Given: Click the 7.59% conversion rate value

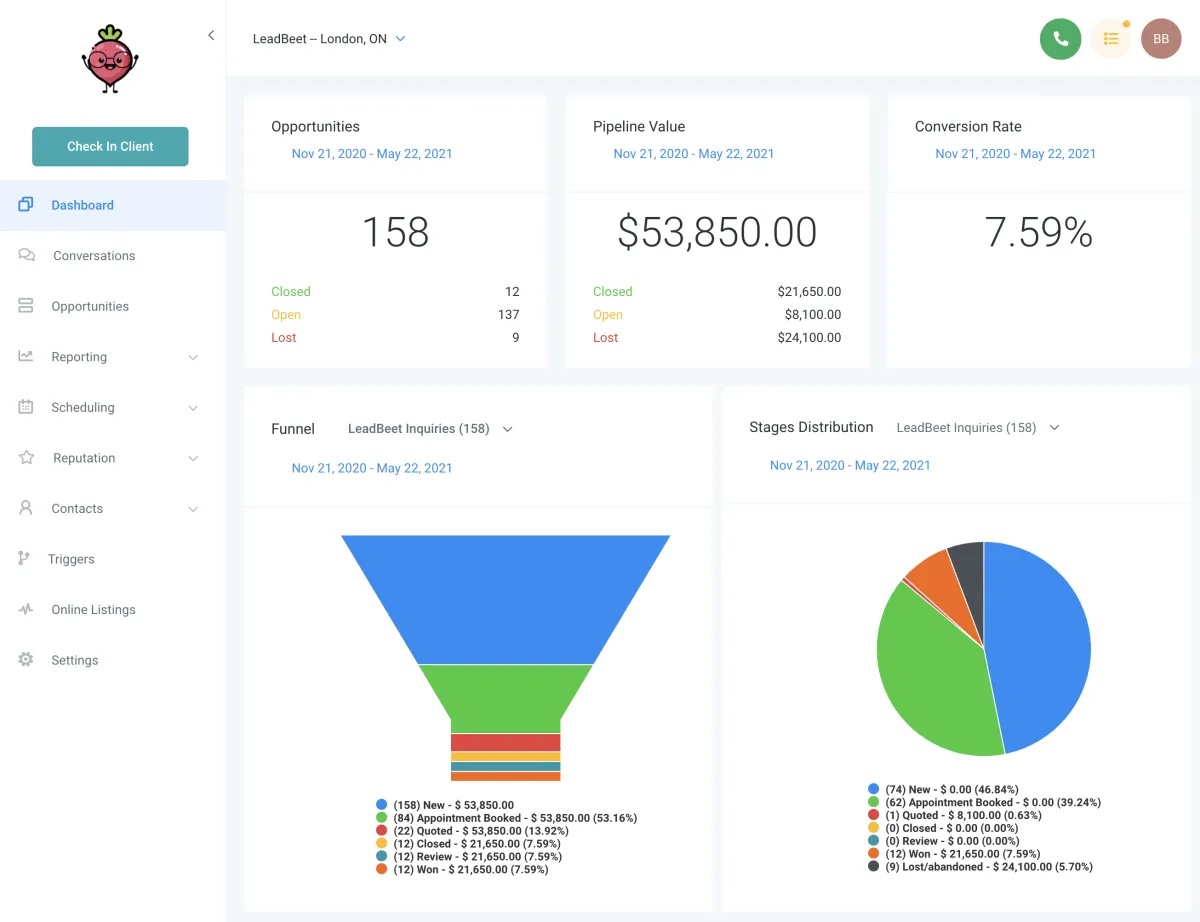Looking at the screenshot, I should tap(1038, 232).
